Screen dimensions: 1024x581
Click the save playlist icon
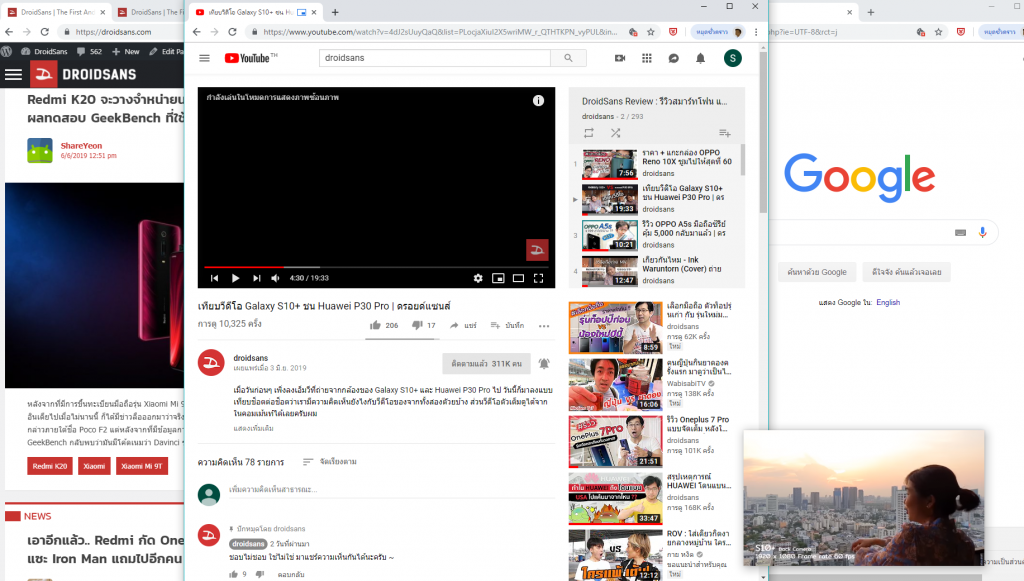725,133
